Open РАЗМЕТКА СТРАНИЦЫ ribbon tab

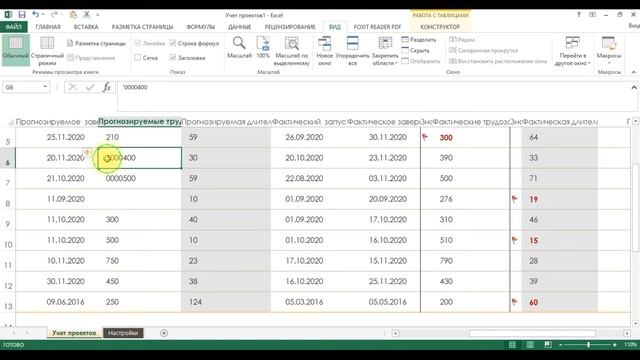point(142,27)
